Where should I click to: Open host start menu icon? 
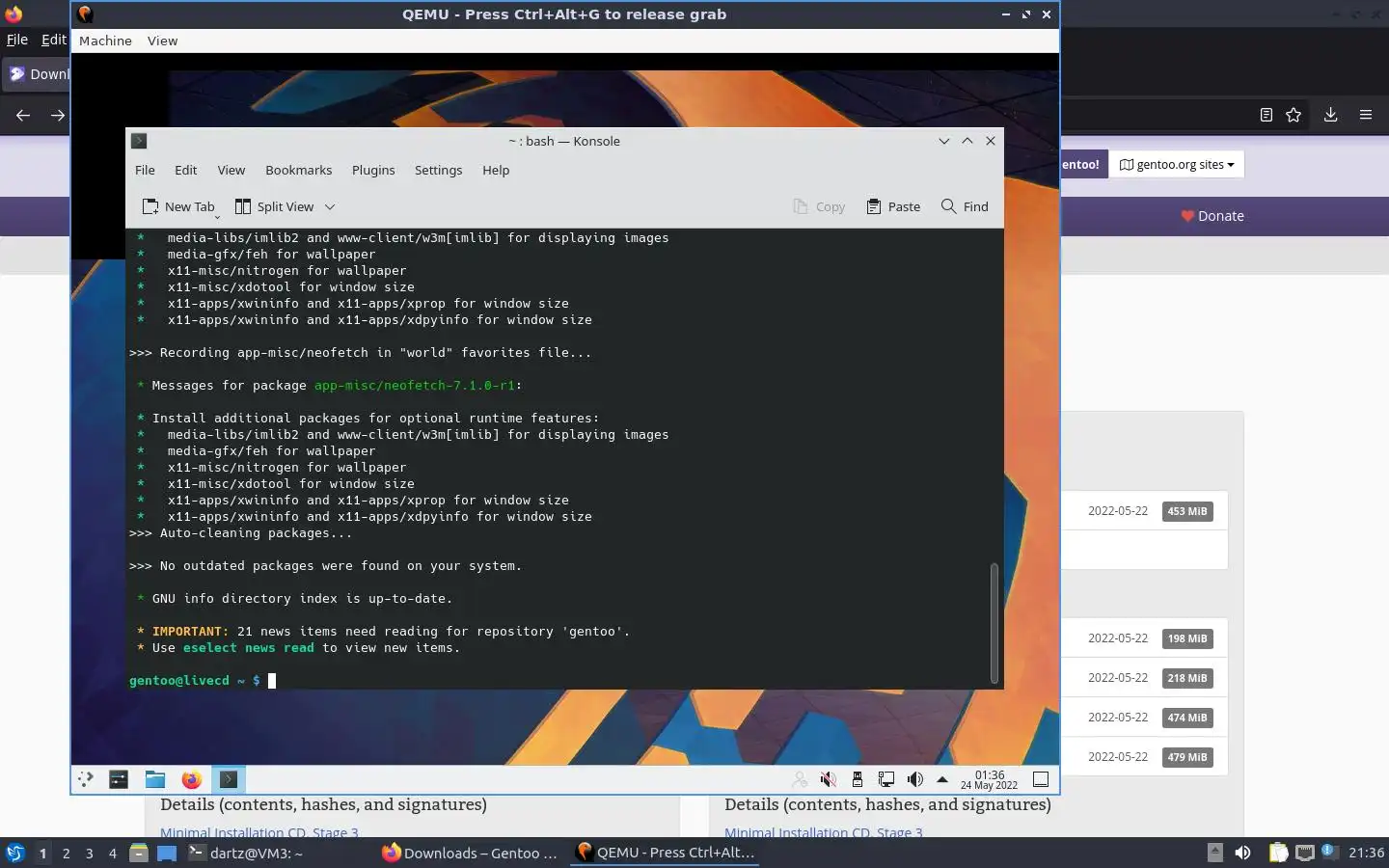15,853
